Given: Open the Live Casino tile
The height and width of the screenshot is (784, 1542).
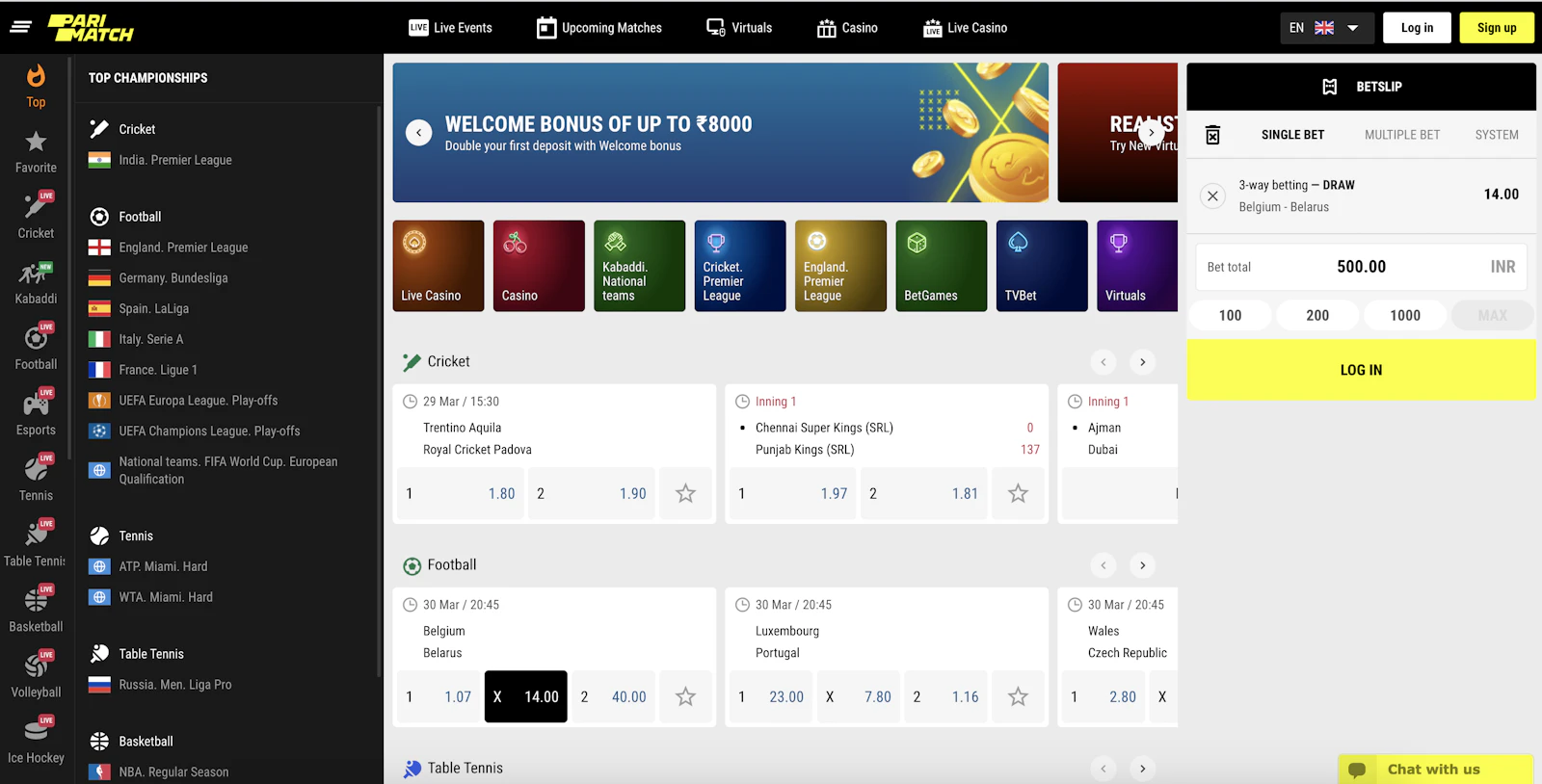Looking at the screenshot, I should [439, 266].
